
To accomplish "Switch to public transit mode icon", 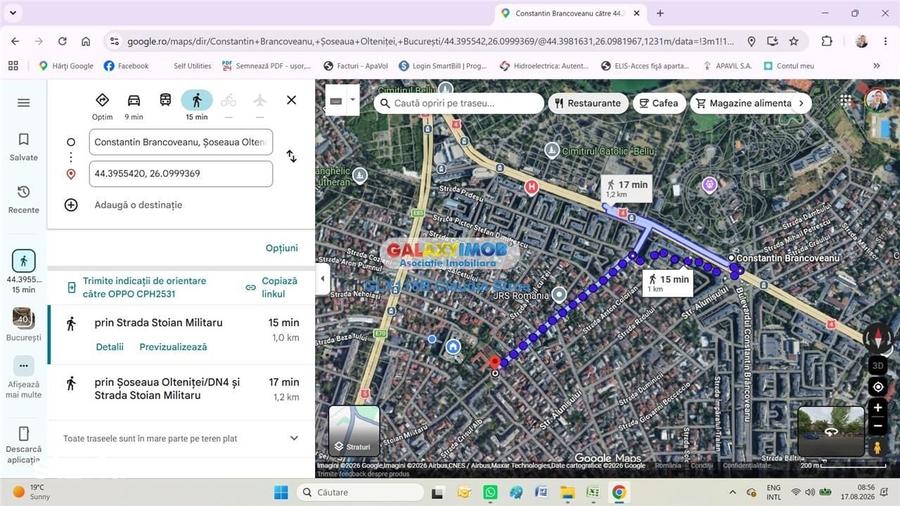I will pos(165,100).
